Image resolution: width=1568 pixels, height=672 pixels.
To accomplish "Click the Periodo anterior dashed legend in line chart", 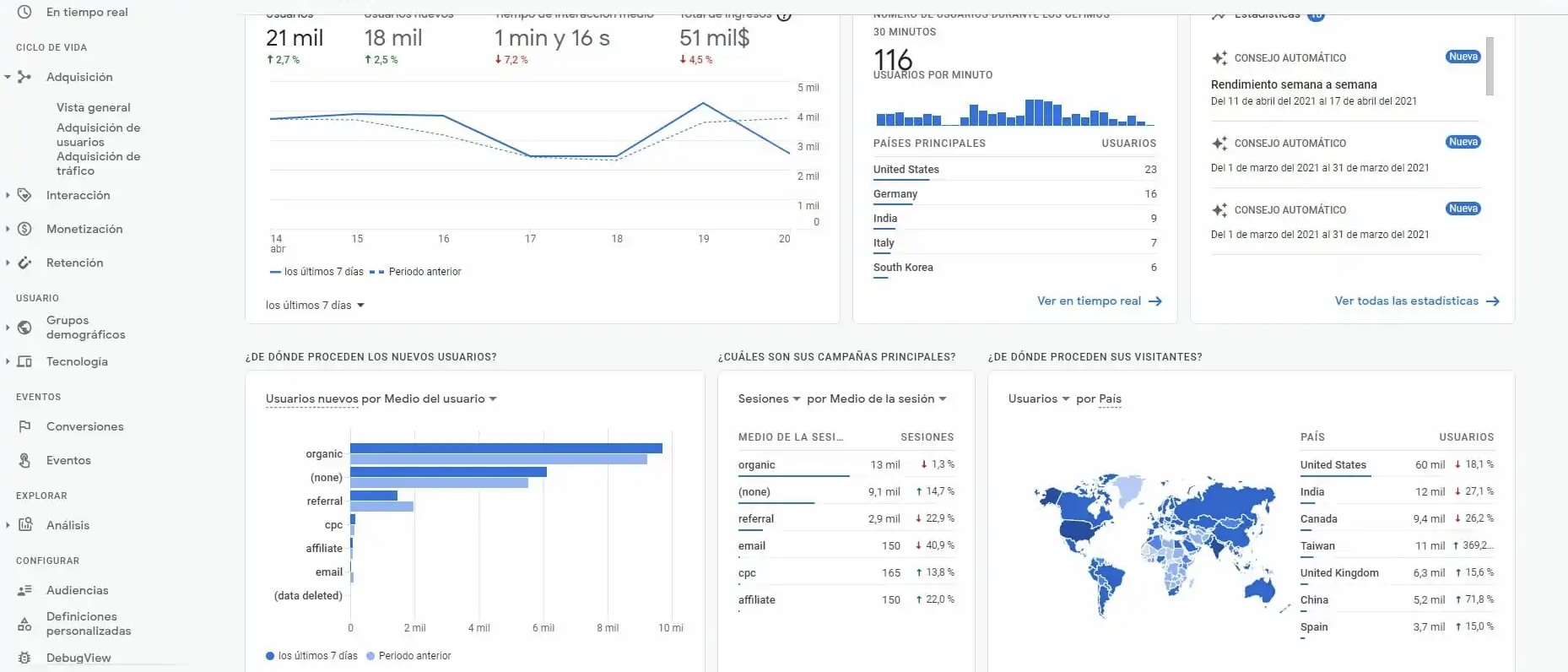I will tap(377, 272).
